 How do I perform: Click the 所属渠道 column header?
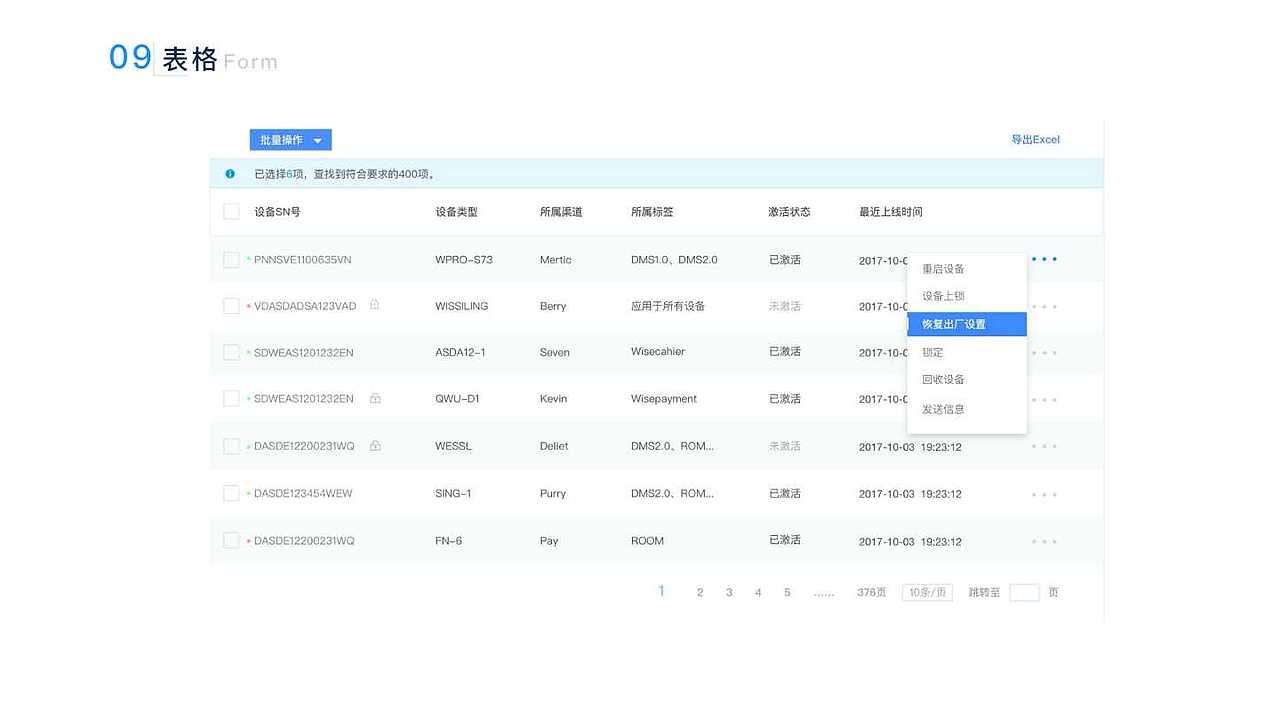[x=561, y=212]
